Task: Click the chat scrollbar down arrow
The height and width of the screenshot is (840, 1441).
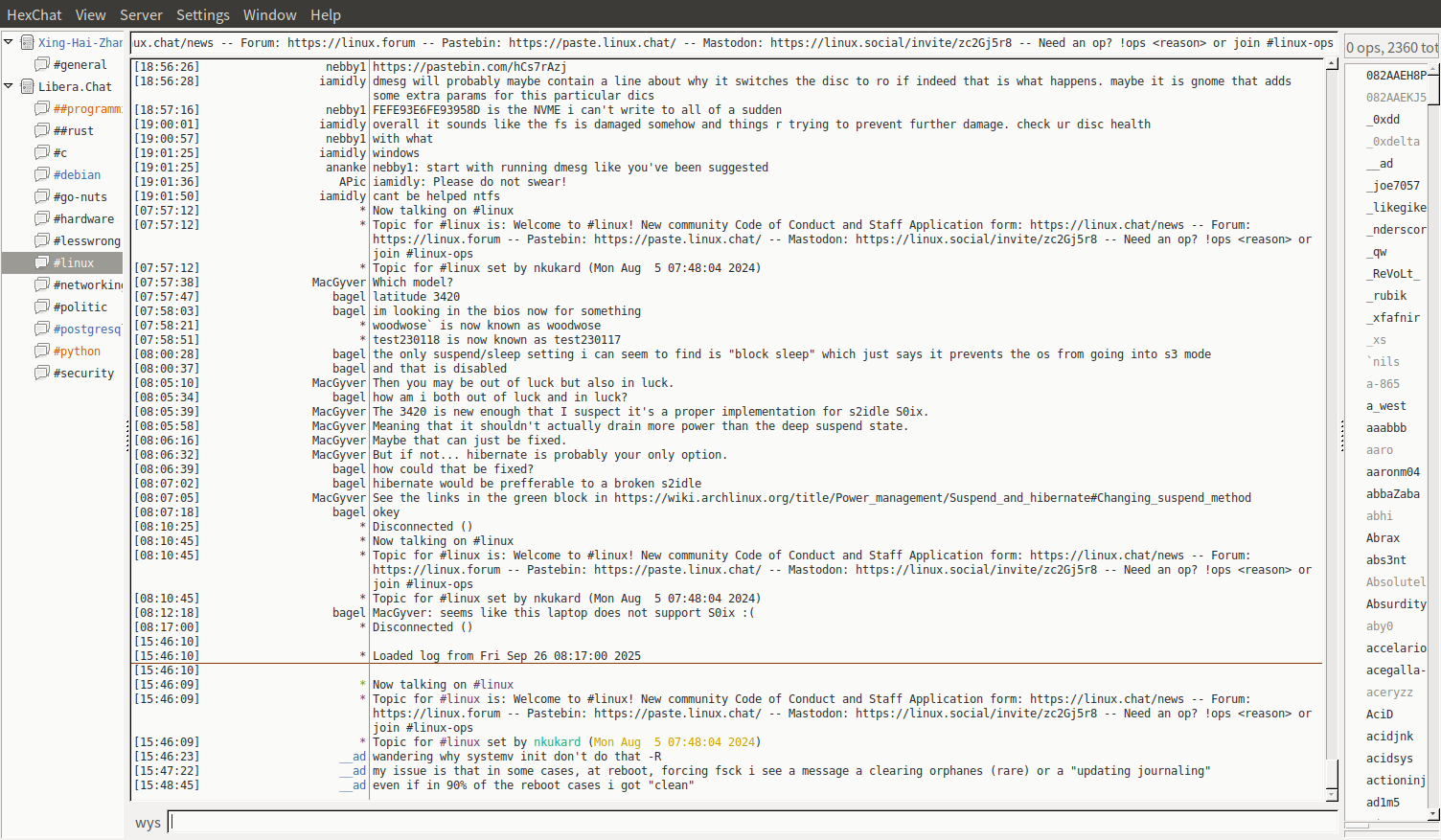Action: [x=1331, y=795]
